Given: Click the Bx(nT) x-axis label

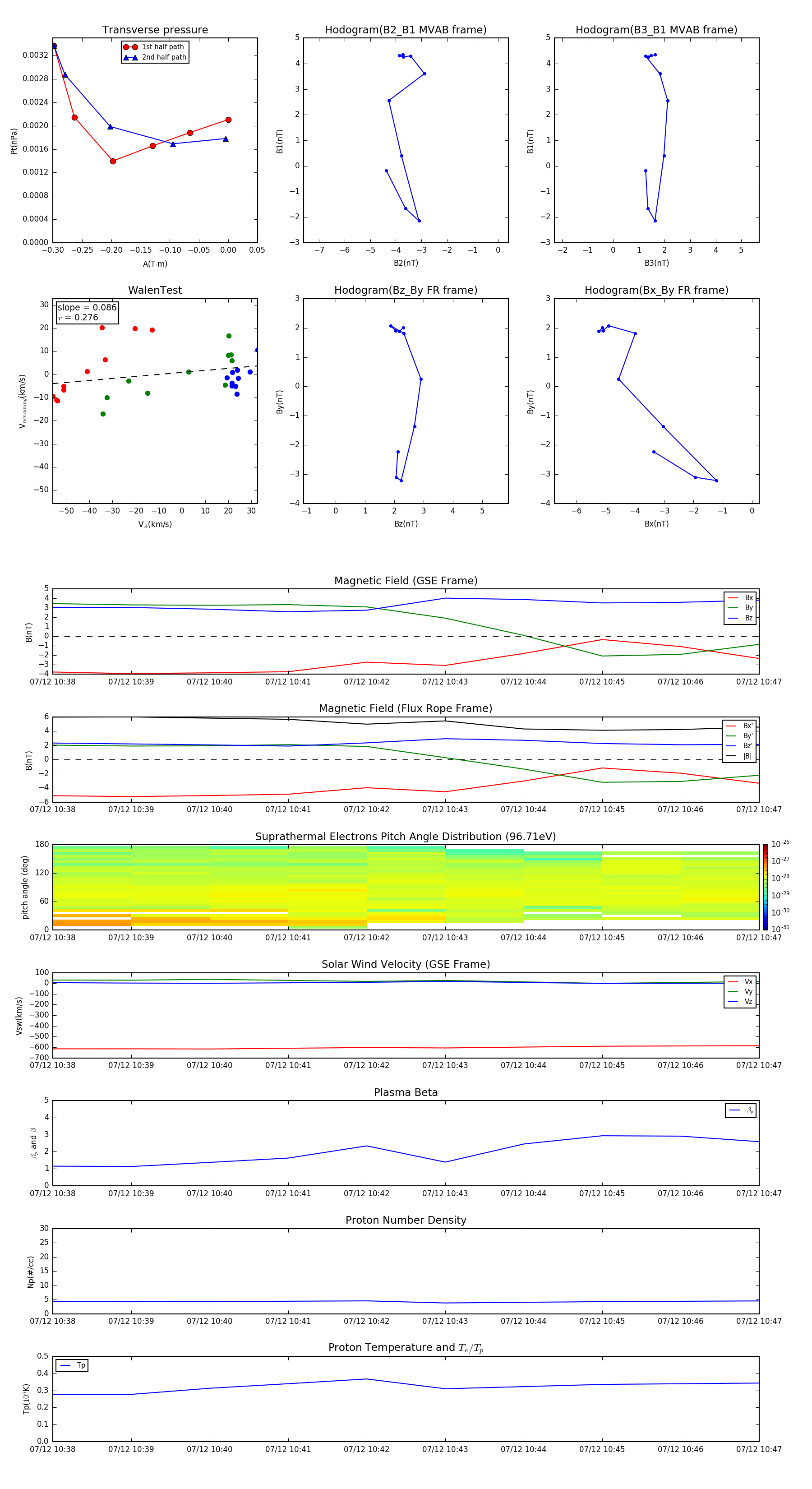Looking at the screenshot, I should pyautogui.click(x=656, y=524).
